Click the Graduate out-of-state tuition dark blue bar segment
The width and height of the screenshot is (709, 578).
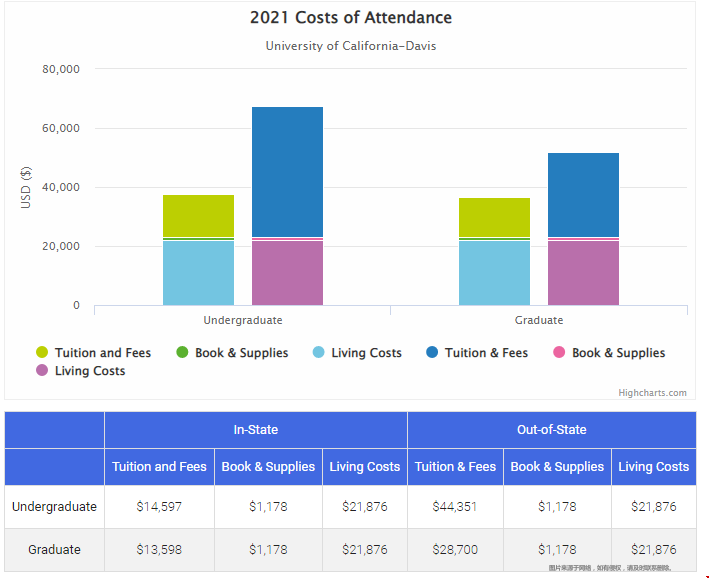[x=583, y=195]
